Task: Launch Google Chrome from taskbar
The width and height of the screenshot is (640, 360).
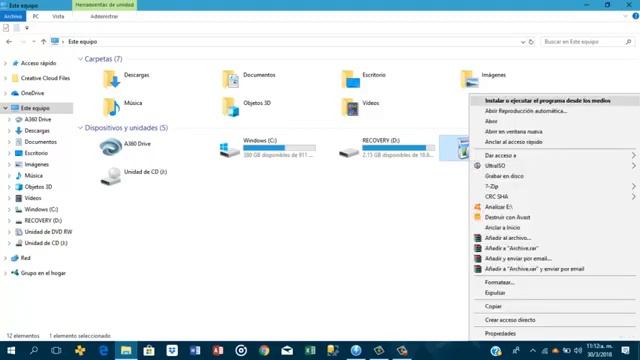Action: point(264,351)
